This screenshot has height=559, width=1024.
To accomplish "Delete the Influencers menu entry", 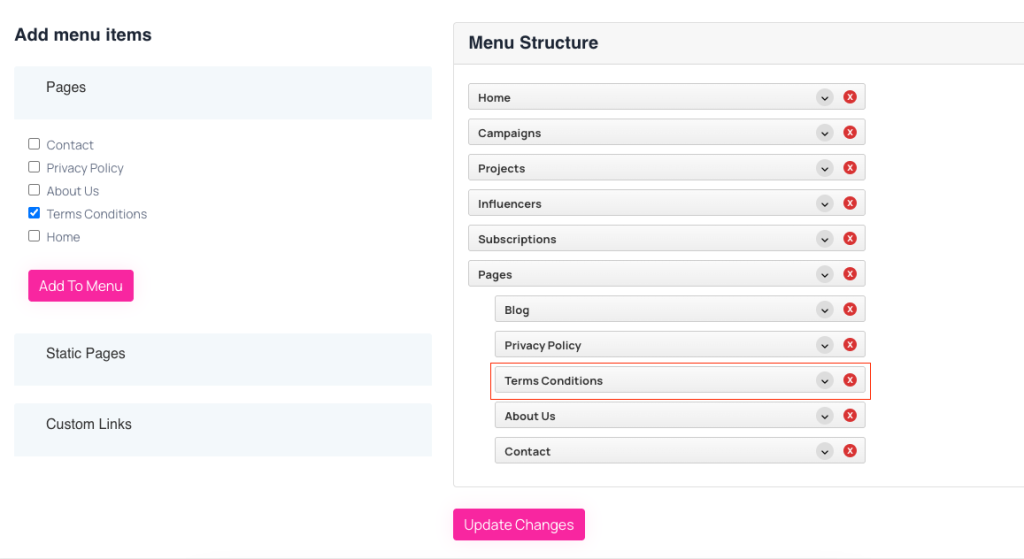I will tap(850, 203).
